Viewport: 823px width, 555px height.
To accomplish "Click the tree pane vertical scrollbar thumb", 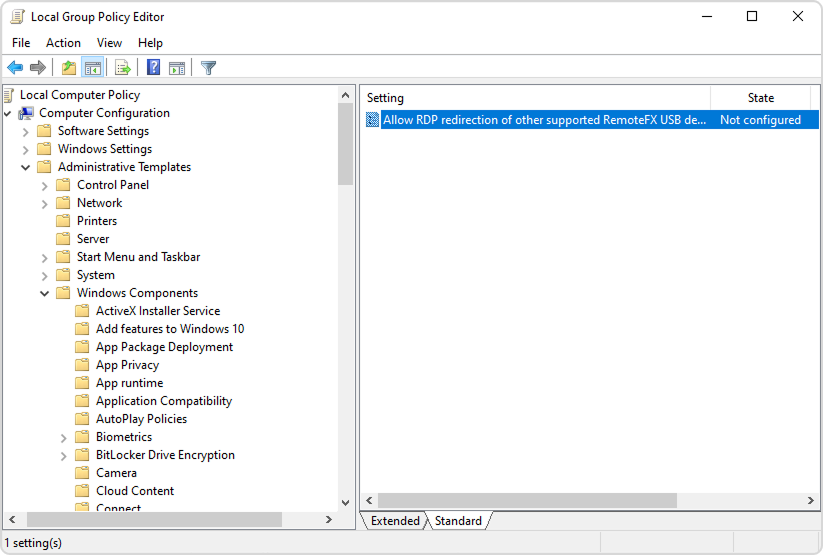I will point(345,144).
